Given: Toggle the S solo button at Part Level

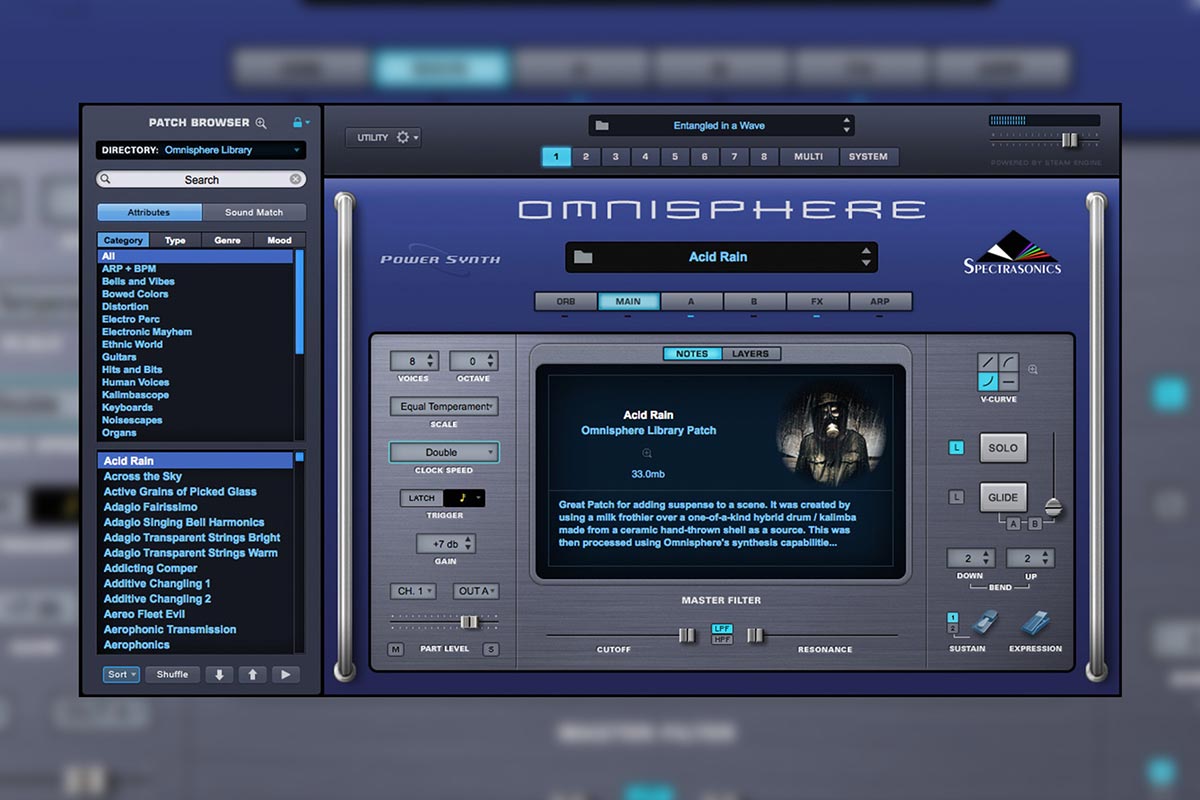Looking at the screenshot, I should 491,650.
